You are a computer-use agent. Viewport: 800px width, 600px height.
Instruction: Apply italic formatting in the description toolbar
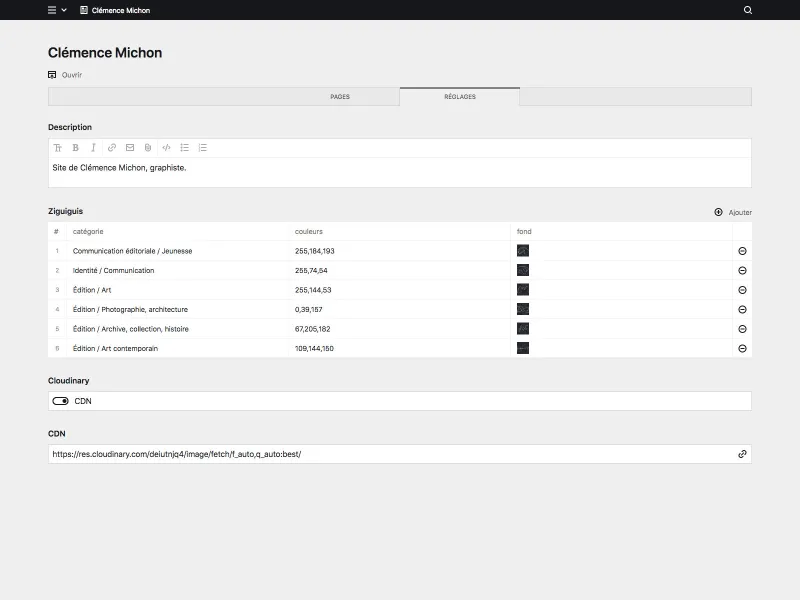tap(93, 147)
